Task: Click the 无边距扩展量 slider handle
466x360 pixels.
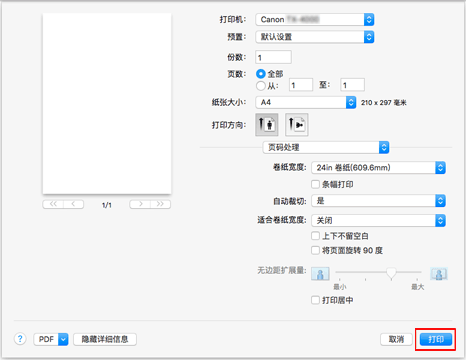Action: [x=391, y=273]
